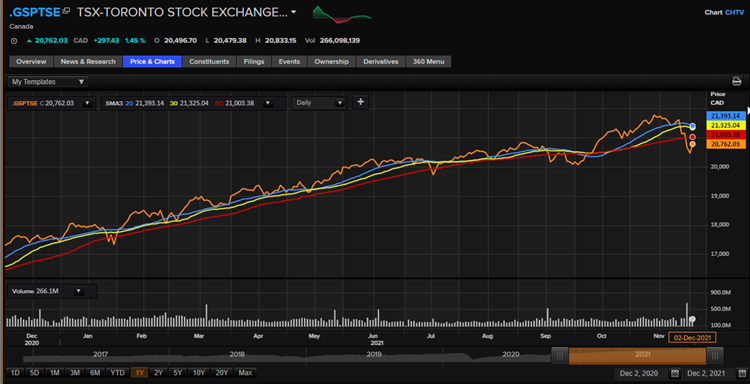This screenshot has width=750, height=384.
Task: Show the 10Y time range
Action: click(x=199, y=373)
